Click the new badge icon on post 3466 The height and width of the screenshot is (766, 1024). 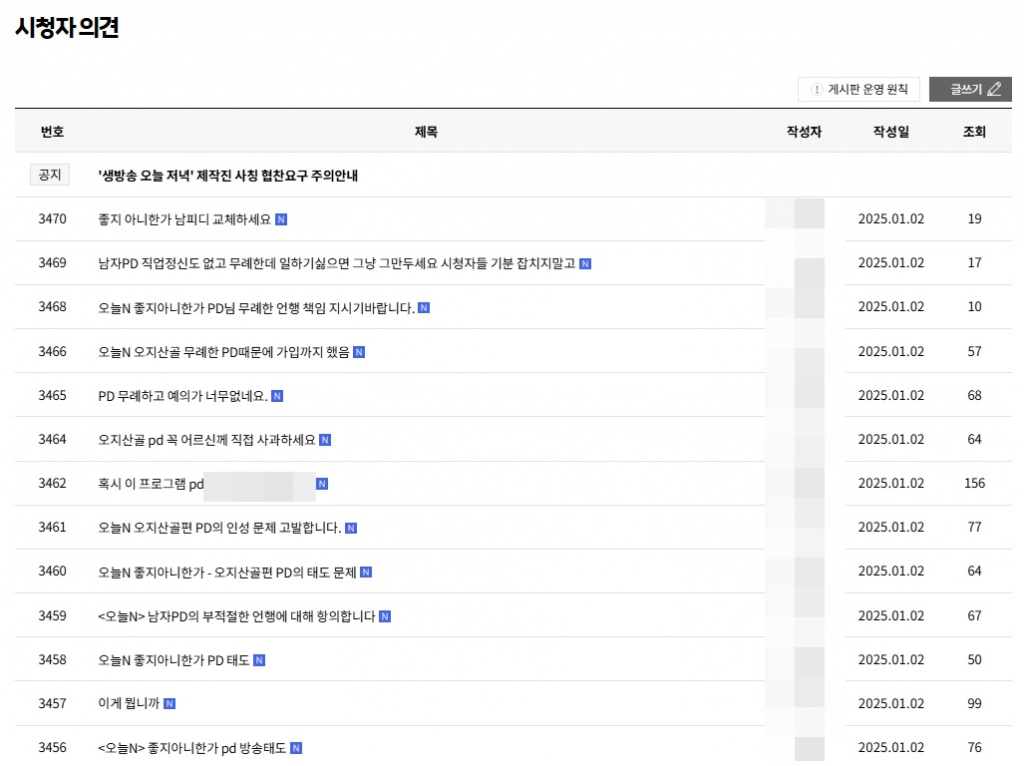359,352
